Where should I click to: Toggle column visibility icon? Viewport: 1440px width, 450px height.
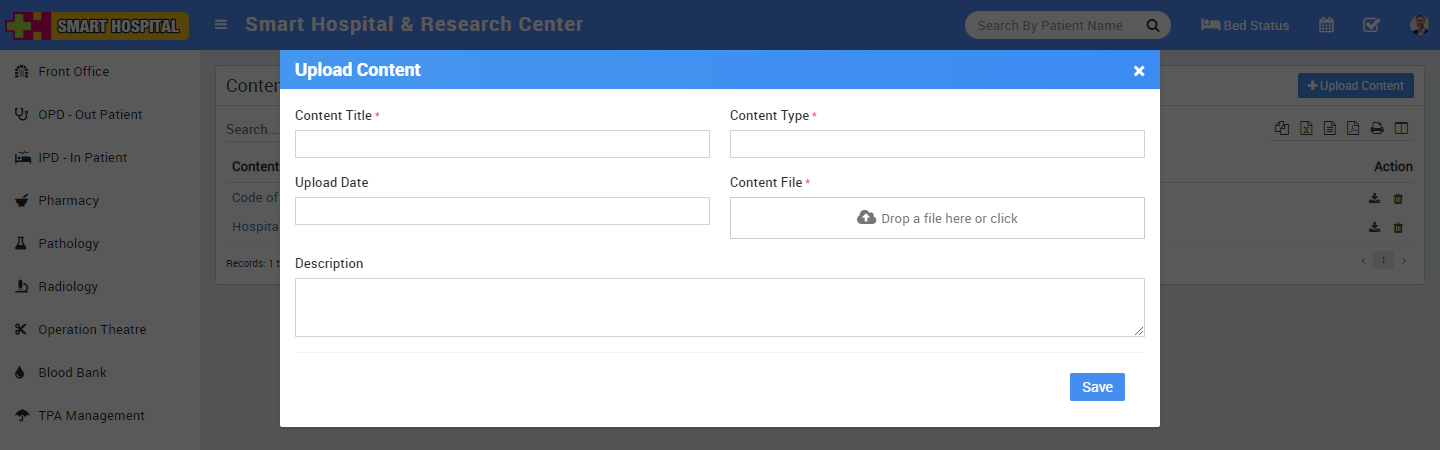[x=1401, y=128]
